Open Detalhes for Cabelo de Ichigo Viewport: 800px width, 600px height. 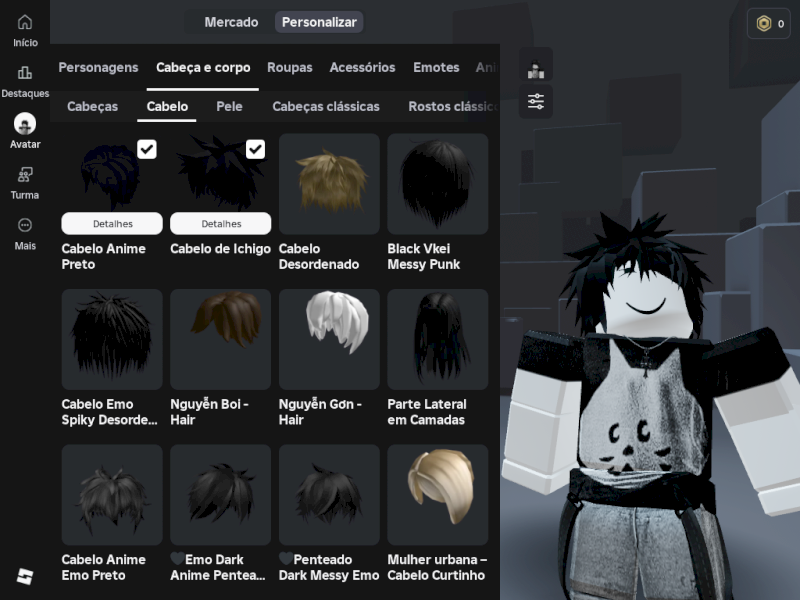(221, 223)
